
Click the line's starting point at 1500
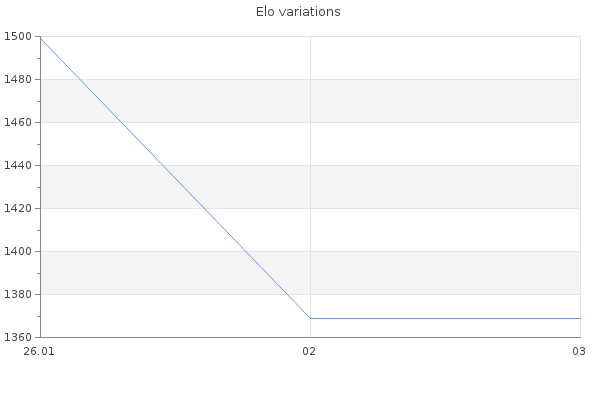[40, 37]
